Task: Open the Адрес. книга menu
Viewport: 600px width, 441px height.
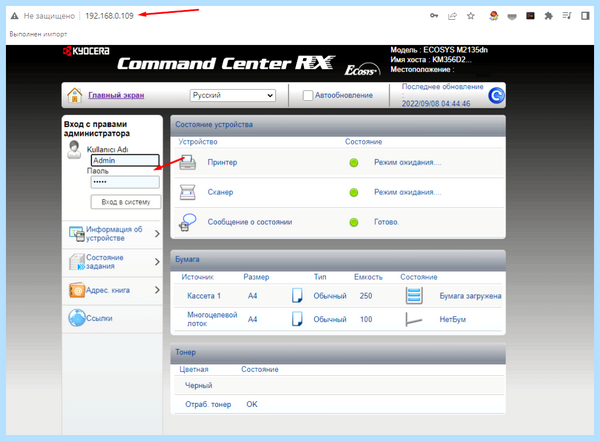Action: [x=108, y=290]
